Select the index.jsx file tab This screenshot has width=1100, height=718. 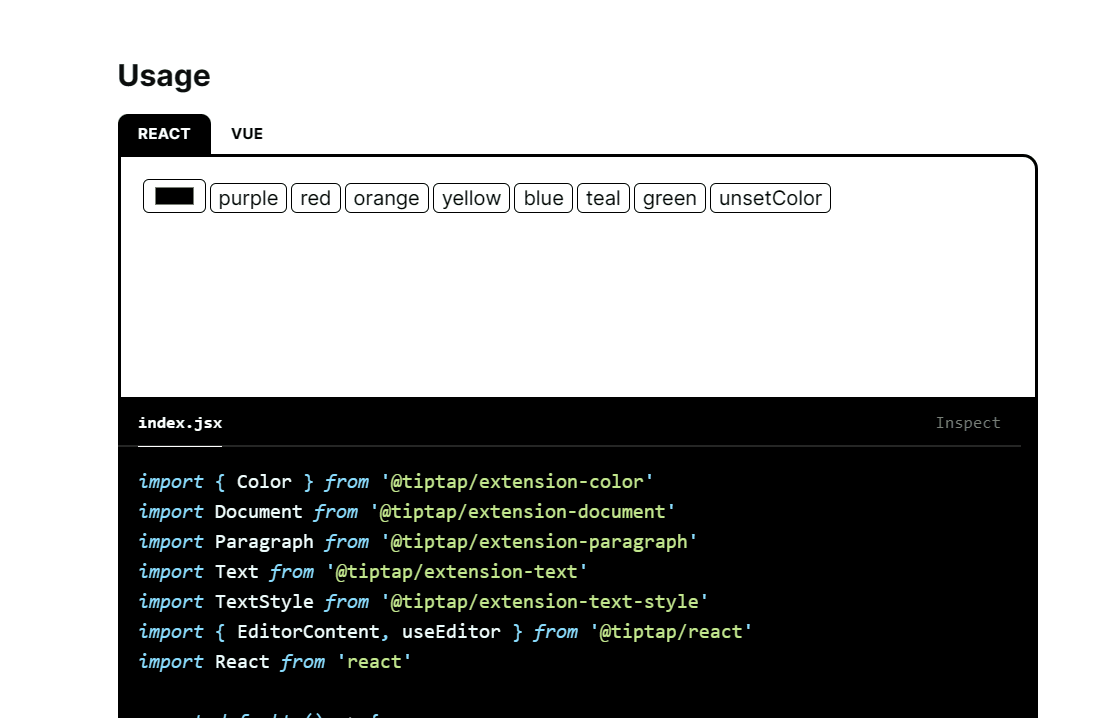pos(180,422)
